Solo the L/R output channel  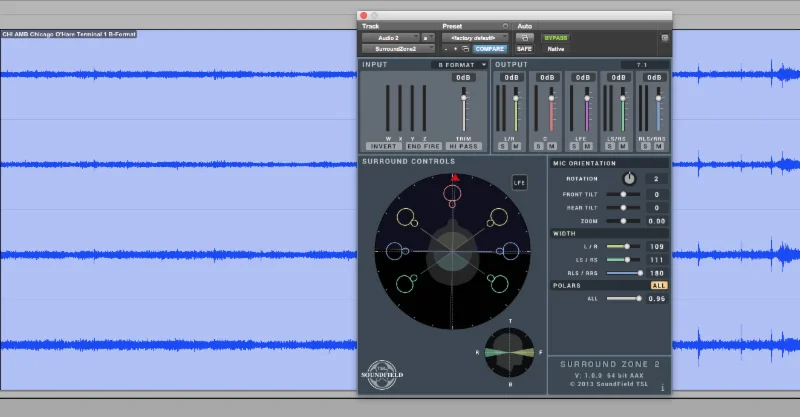click(503, 146)
